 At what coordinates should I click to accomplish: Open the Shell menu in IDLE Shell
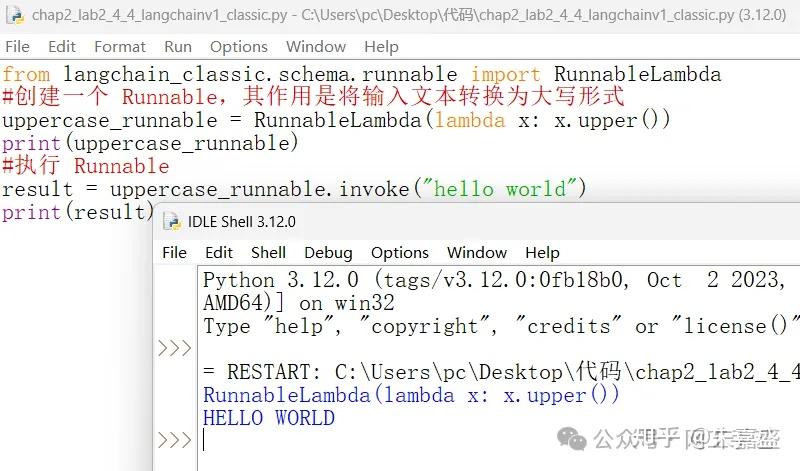tap(268, 253)
